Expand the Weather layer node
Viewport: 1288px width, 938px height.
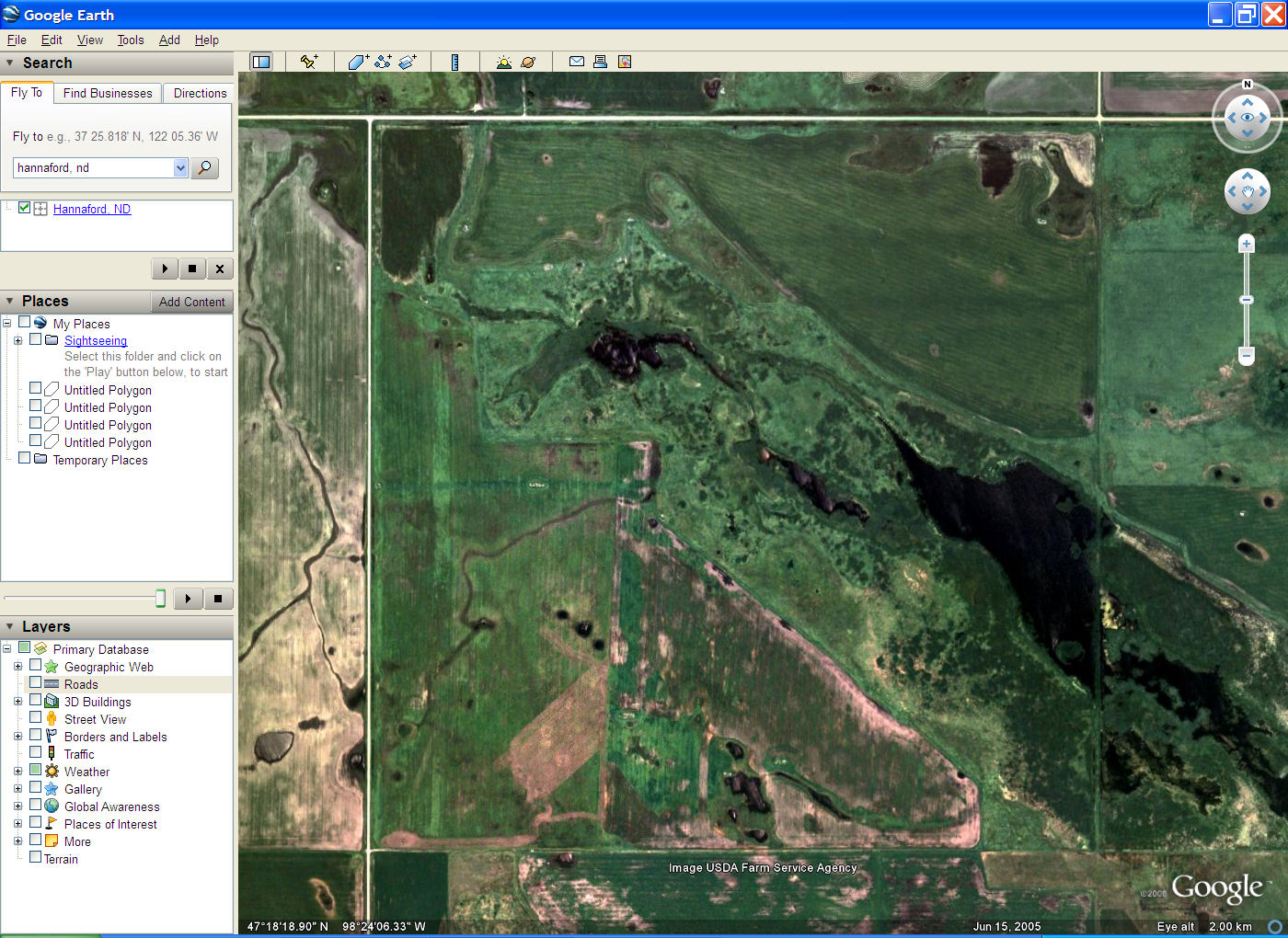(17, 772)
